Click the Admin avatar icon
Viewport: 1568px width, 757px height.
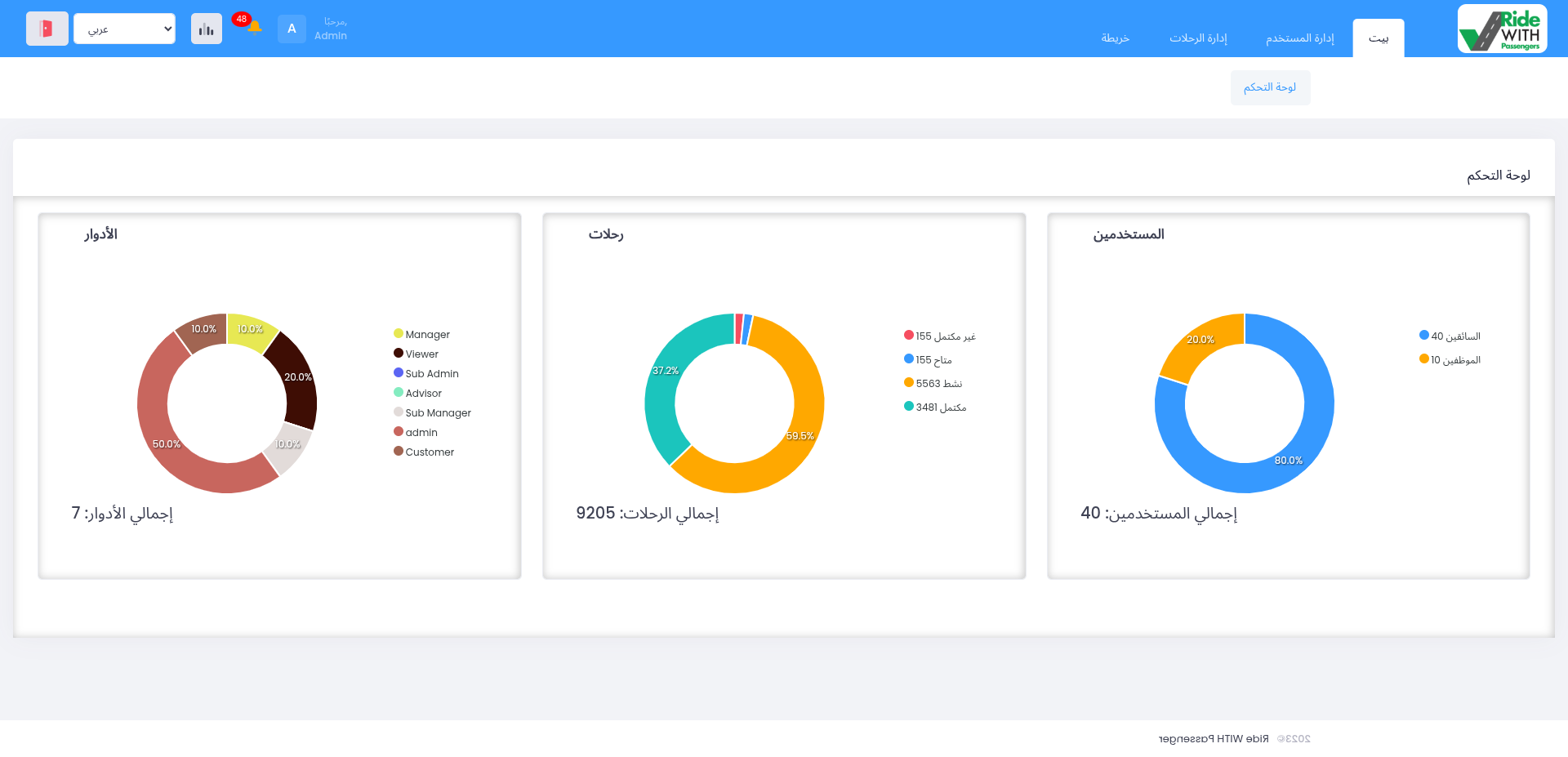tap(292, 29)
